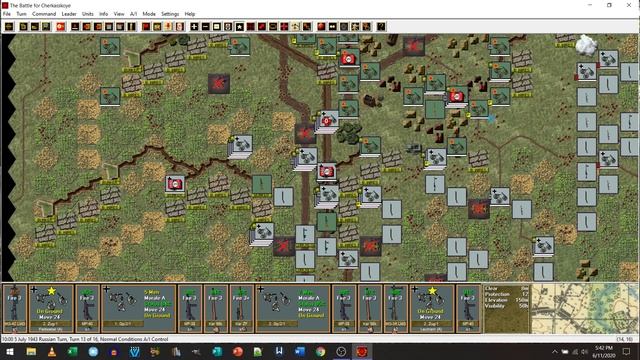Open VLC media player from the taskbar
This screenshot has width=640, height=360.
(x=52, y=351)
